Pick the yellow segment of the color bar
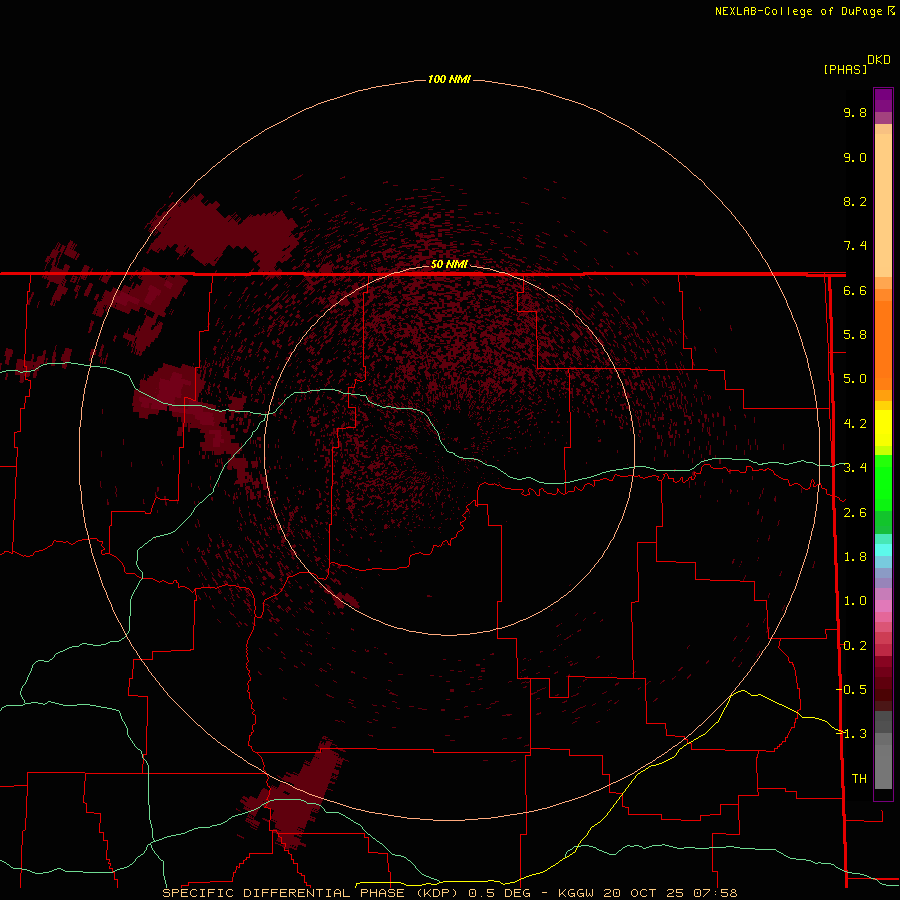 coord(883,428)
